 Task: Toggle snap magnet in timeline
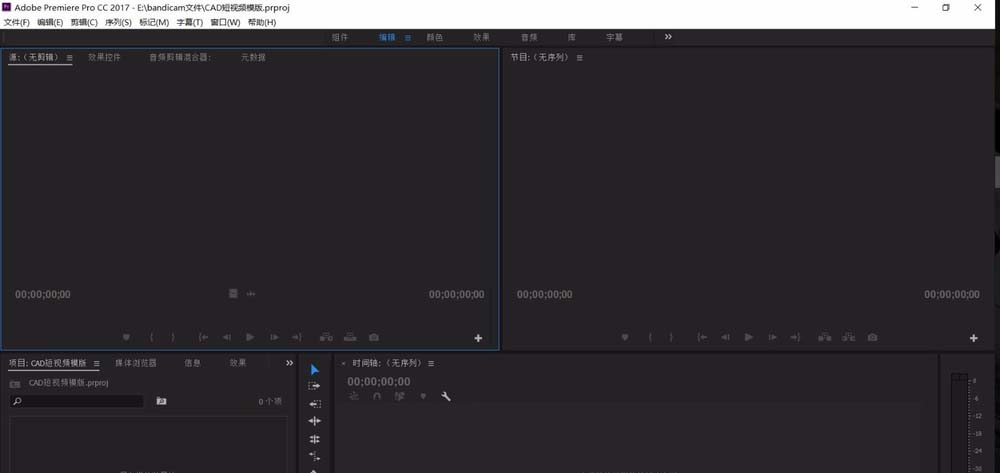[377, 397]
